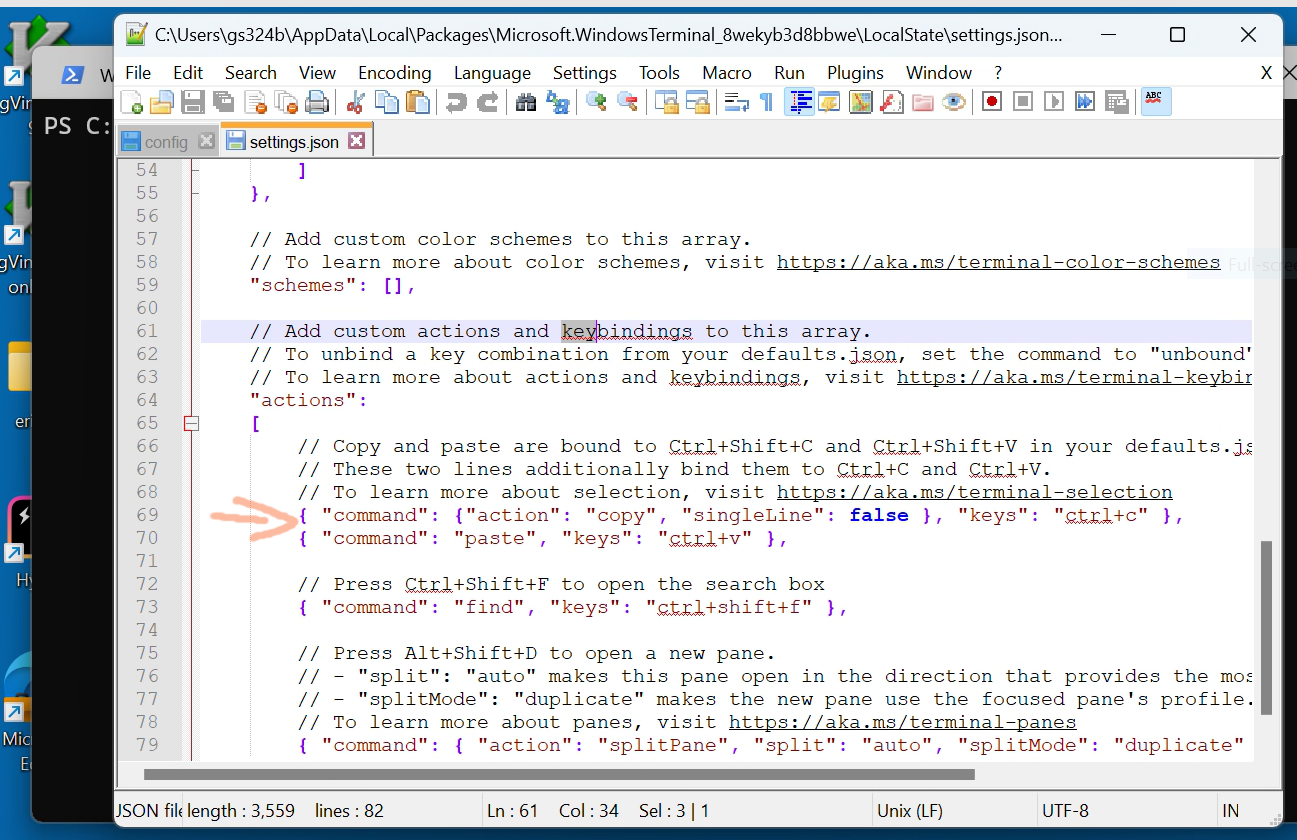Image resolution: width=1297 pixels, height=840 pixels.
Task: Run macro multiple times with the fast-forward icon
Action: coord(1084,102)
